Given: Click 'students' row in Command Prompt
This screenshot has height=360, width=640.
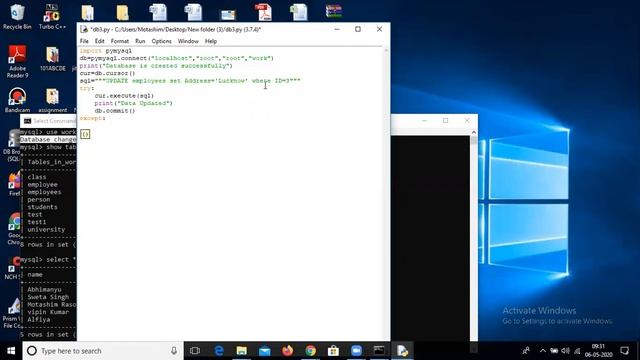Looking at the screenshot, I should tap(42, 207).
